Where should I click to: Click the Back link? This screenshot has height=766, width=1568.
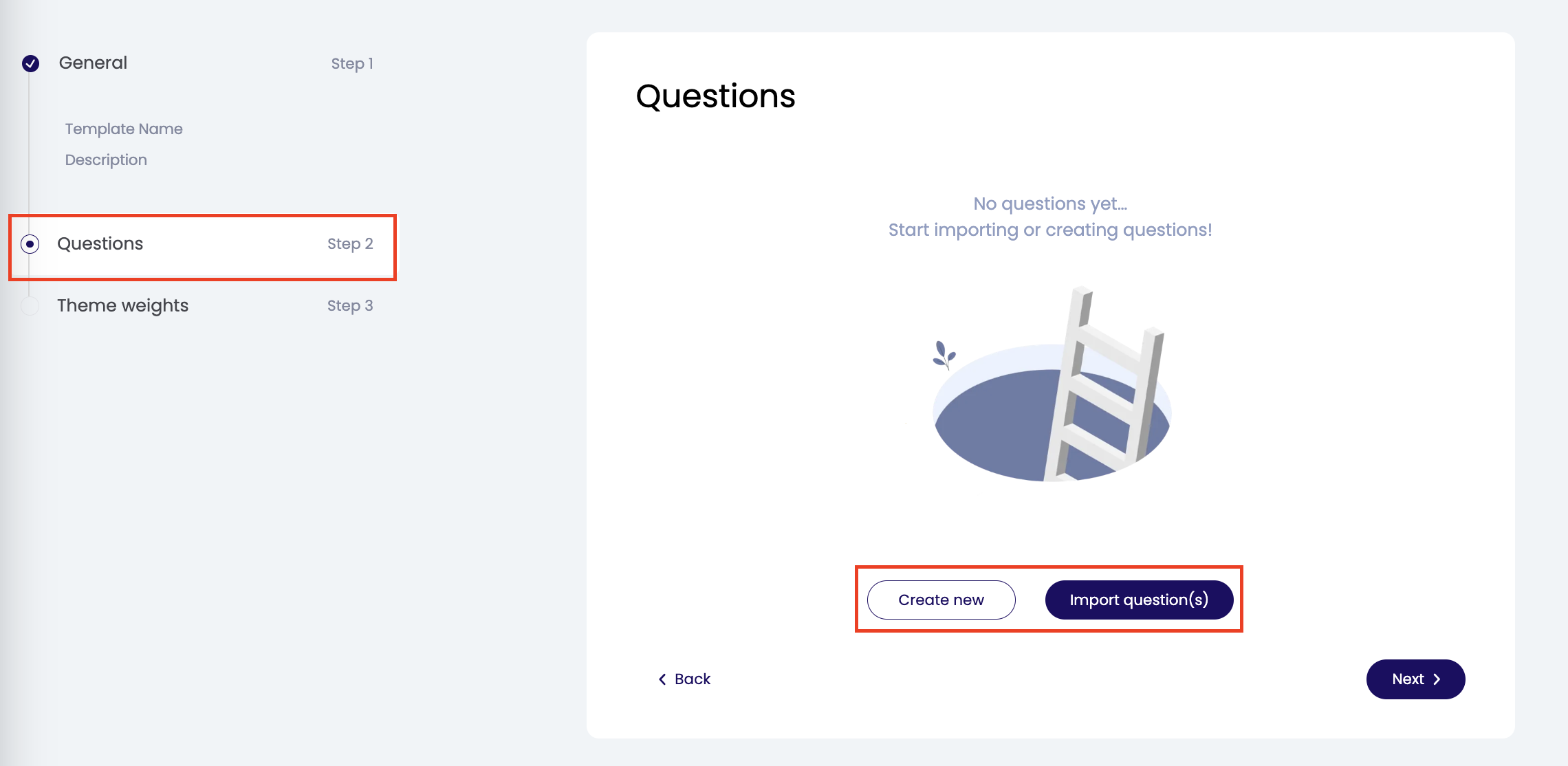692,679
